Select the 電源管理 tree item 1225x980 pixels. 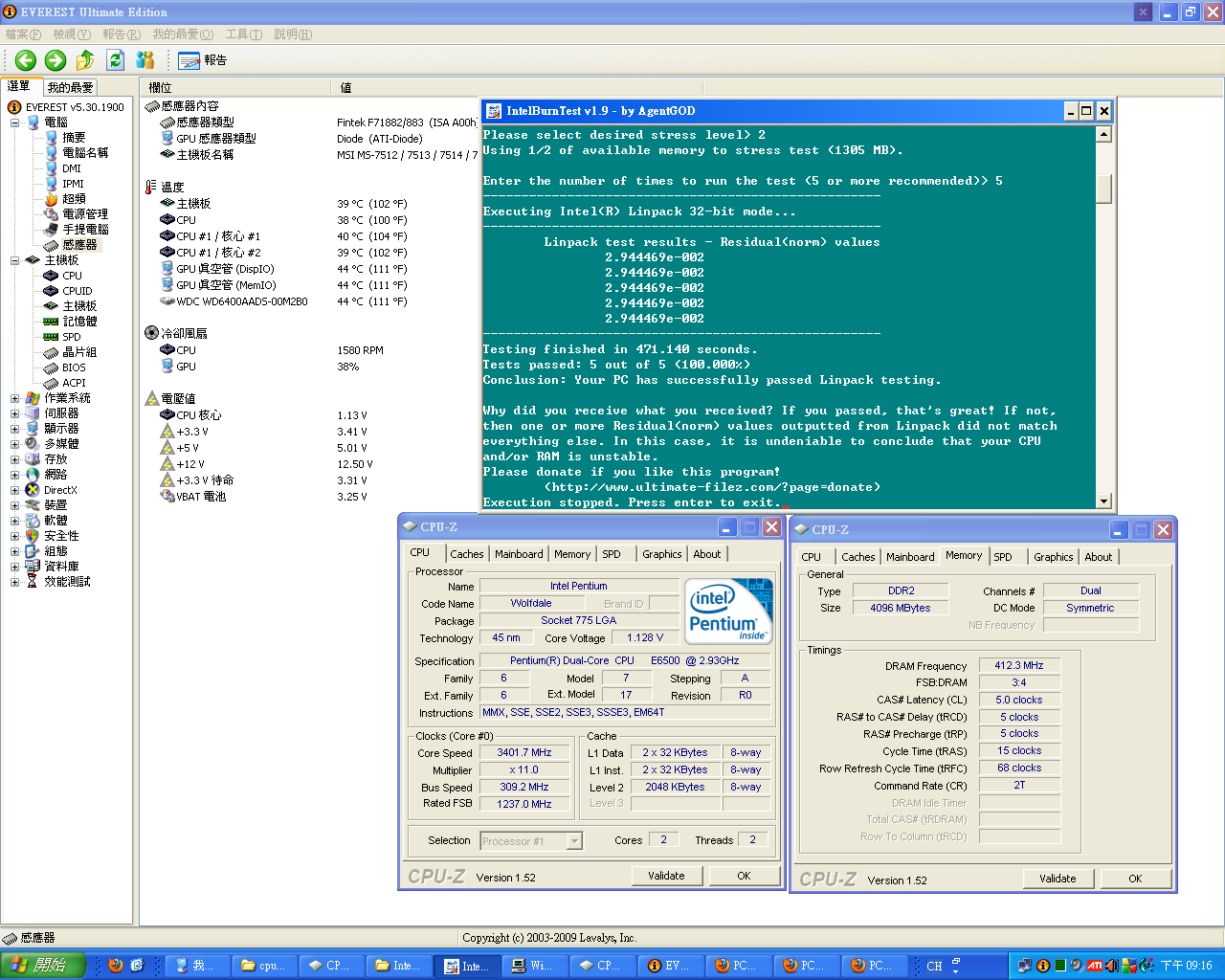click(85, 214)
